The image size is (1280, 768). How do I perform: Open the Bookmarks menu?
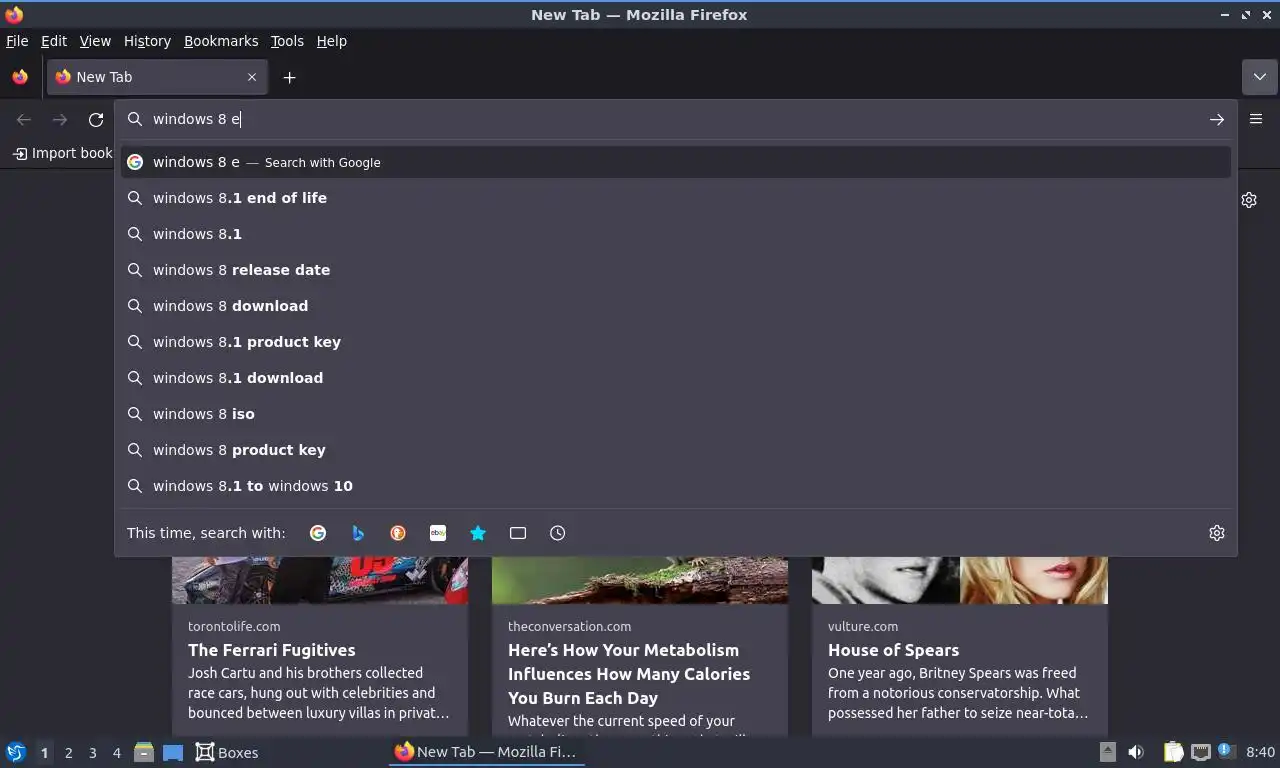pyautogui.click(x=221, y=41)
